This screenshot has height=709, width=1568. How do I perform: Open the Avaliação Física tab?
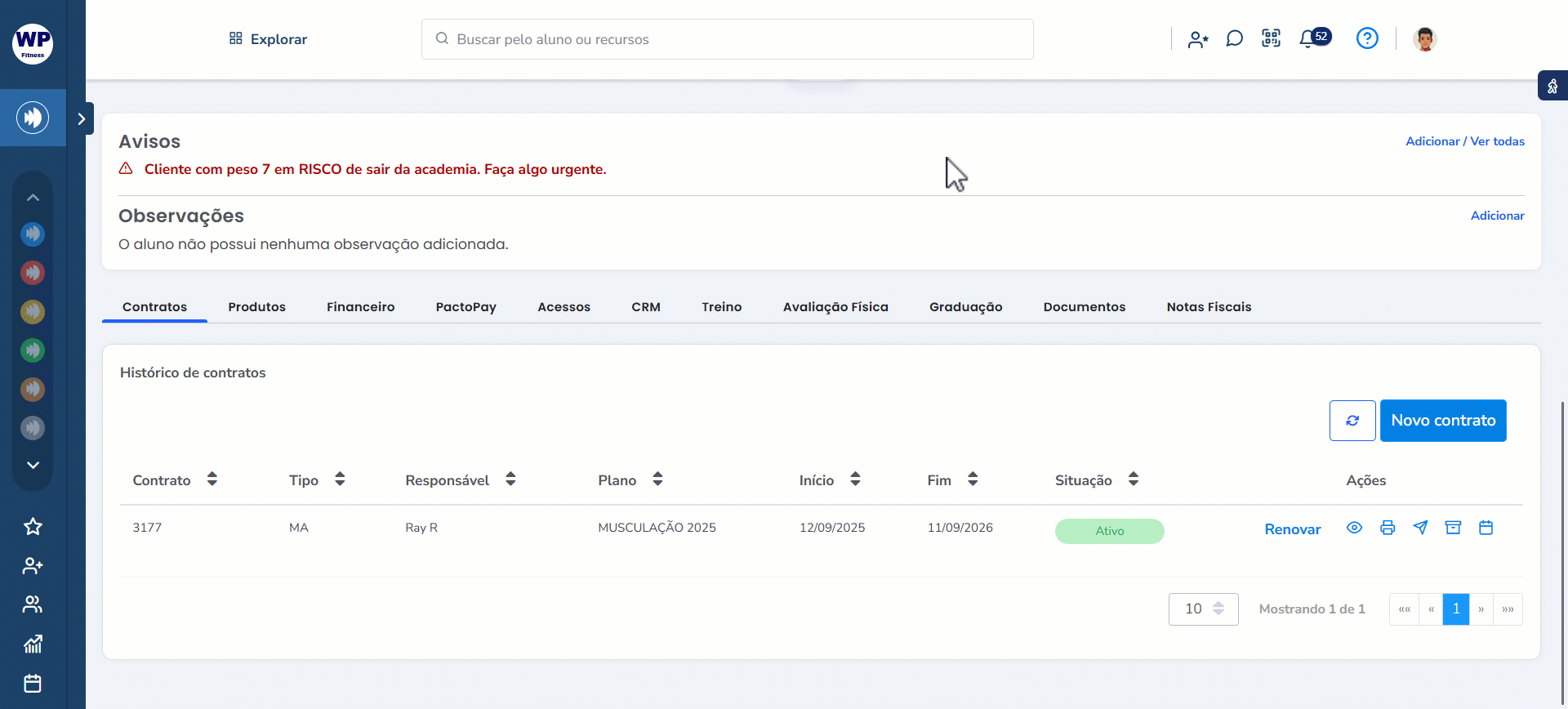[x=835, y=307]
